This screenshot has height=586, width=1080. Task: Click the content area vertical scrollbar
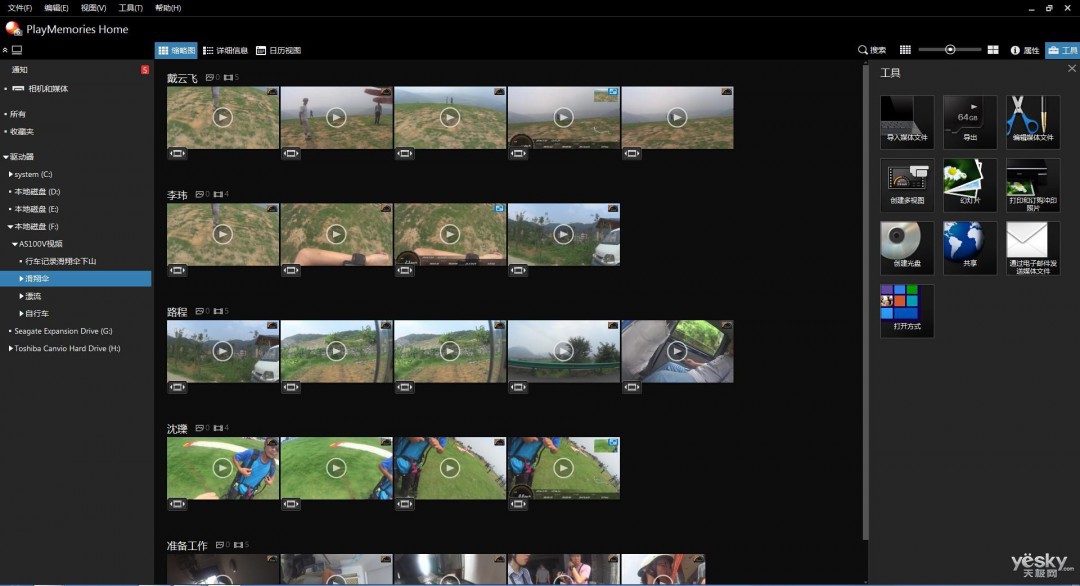click(866, 303)
